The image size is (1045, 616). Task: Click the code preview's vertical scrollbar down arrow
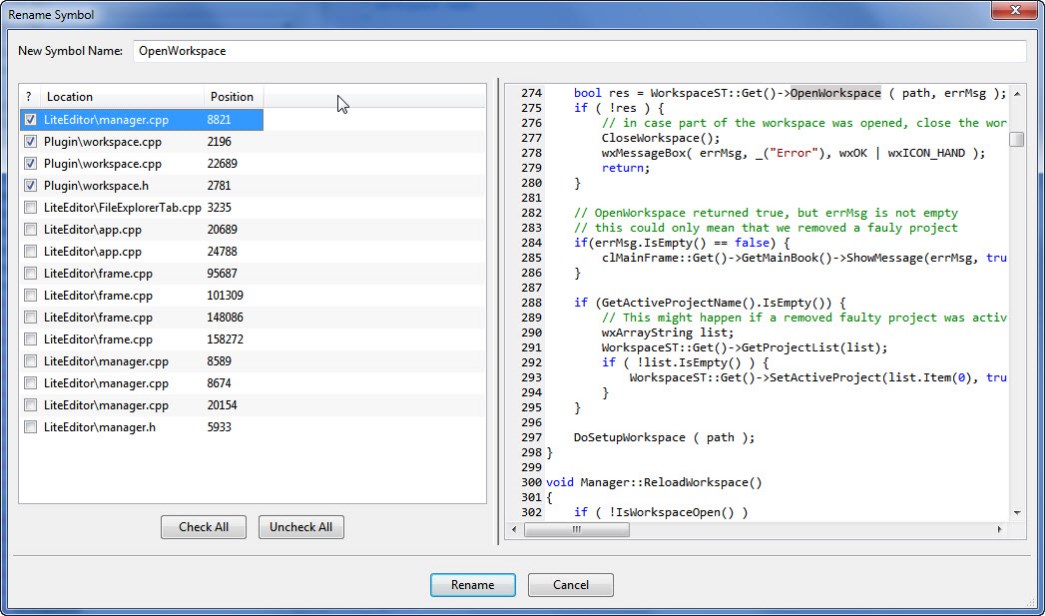1017,513
